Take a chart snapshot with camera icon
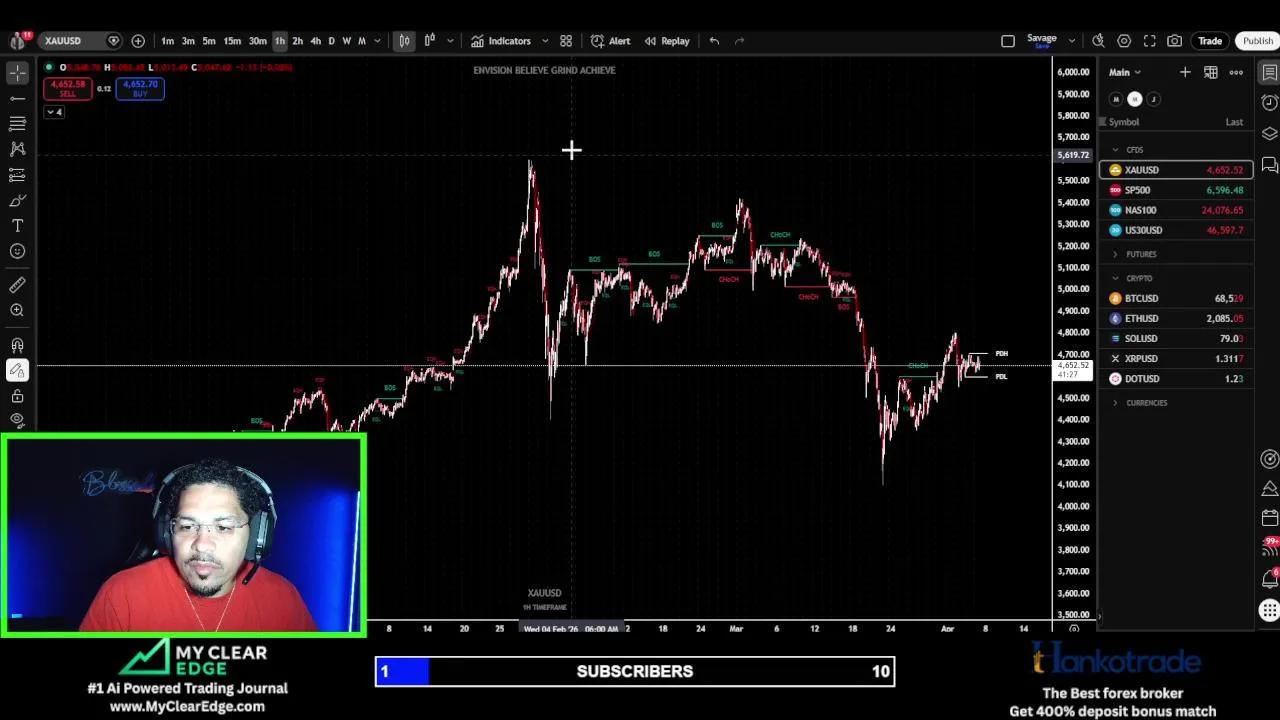1280x720 pixels. (1175, 41)
